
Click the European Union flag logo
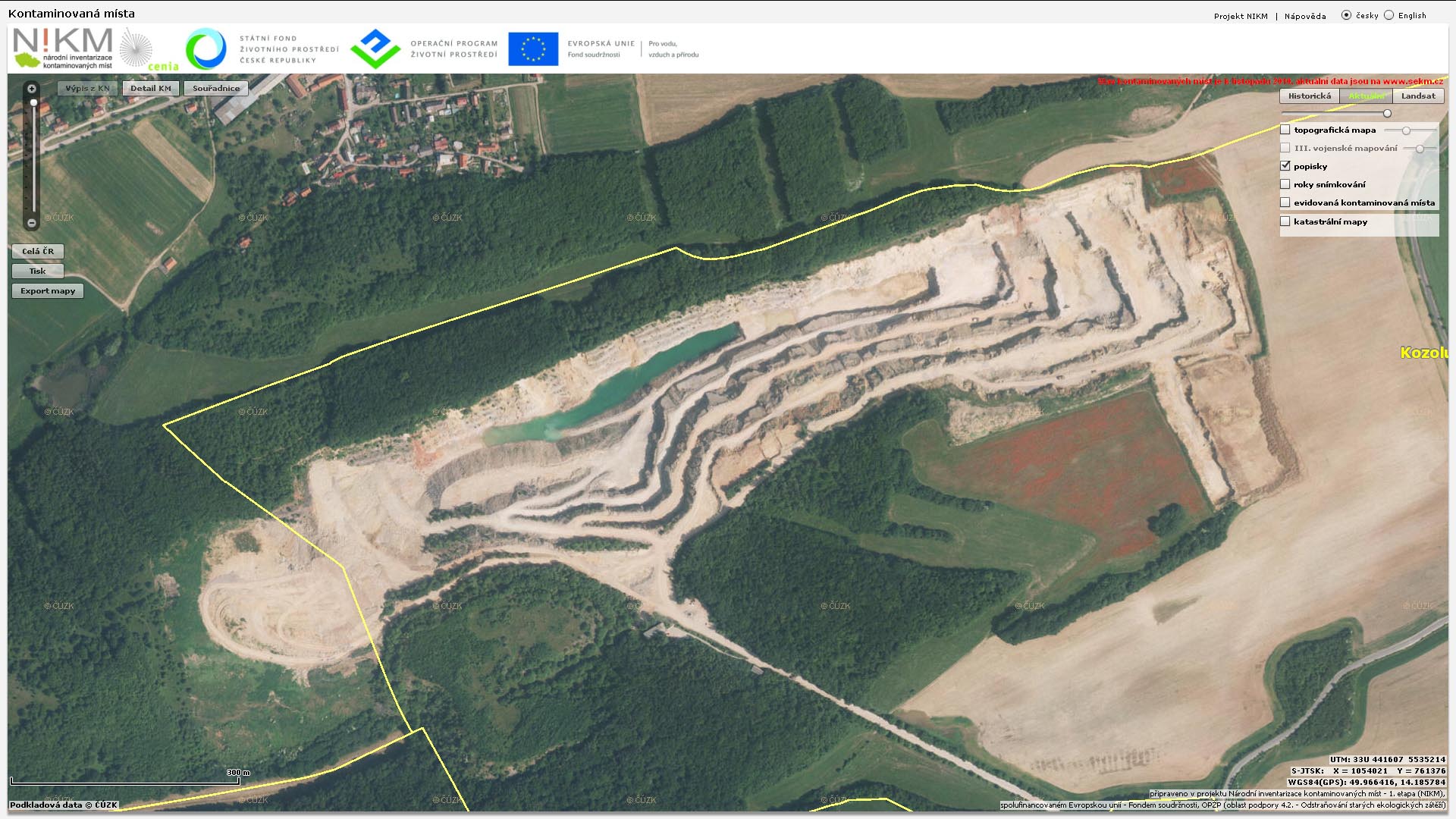point(533,49)
